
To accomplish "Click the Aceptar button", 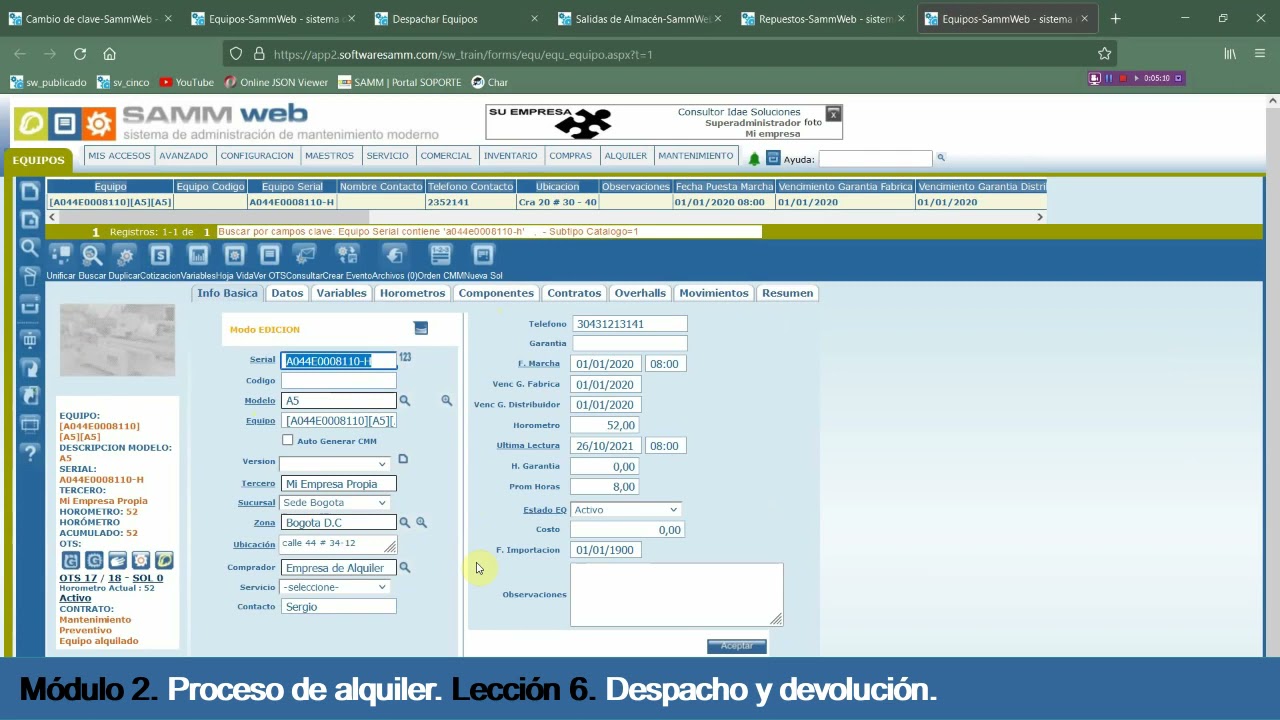I will click(737, 646).
